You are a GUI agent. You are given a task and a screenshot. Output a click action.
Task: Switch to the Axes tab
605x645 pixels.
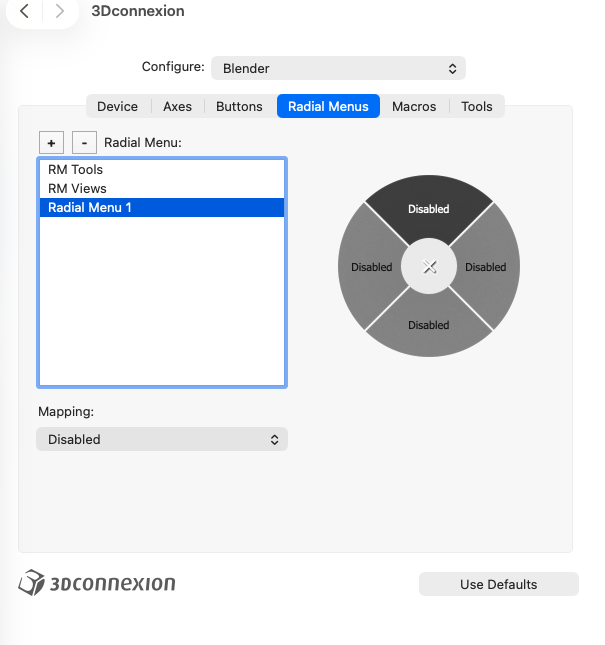(x=178, y=107)
